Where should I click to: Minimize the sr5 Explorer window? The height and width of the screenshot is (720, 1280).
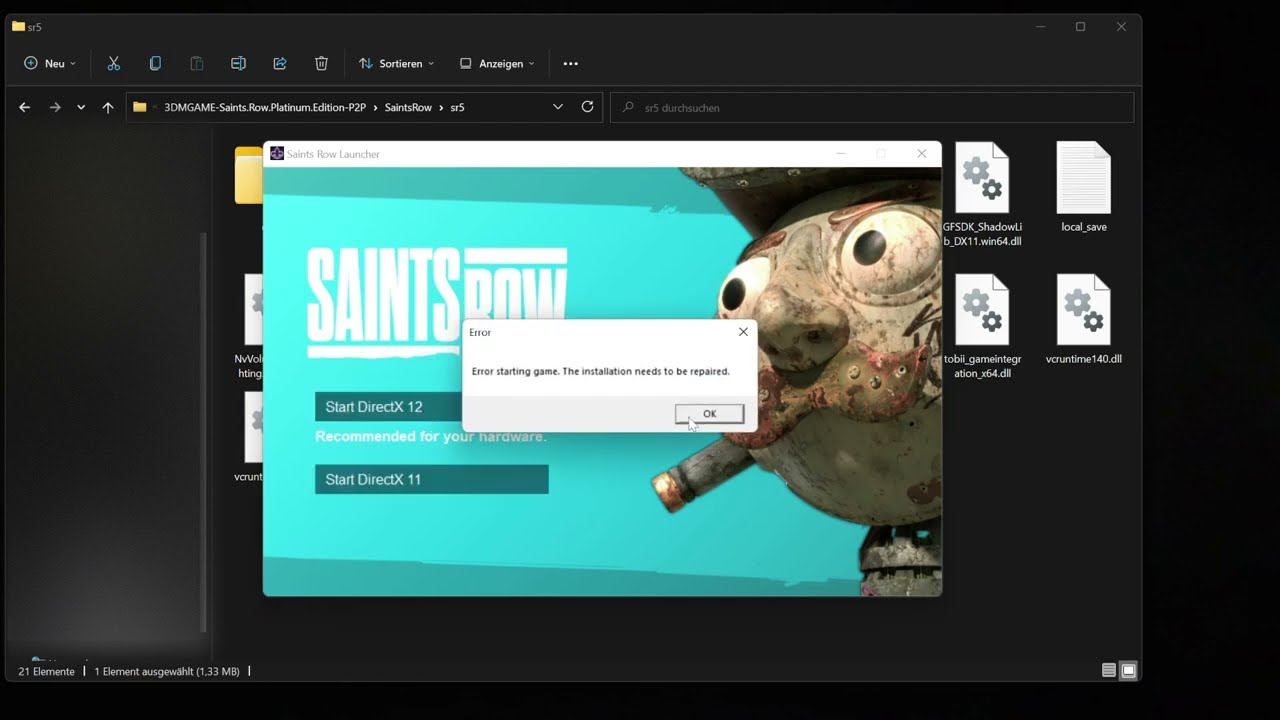click(x=1040, y=27)
